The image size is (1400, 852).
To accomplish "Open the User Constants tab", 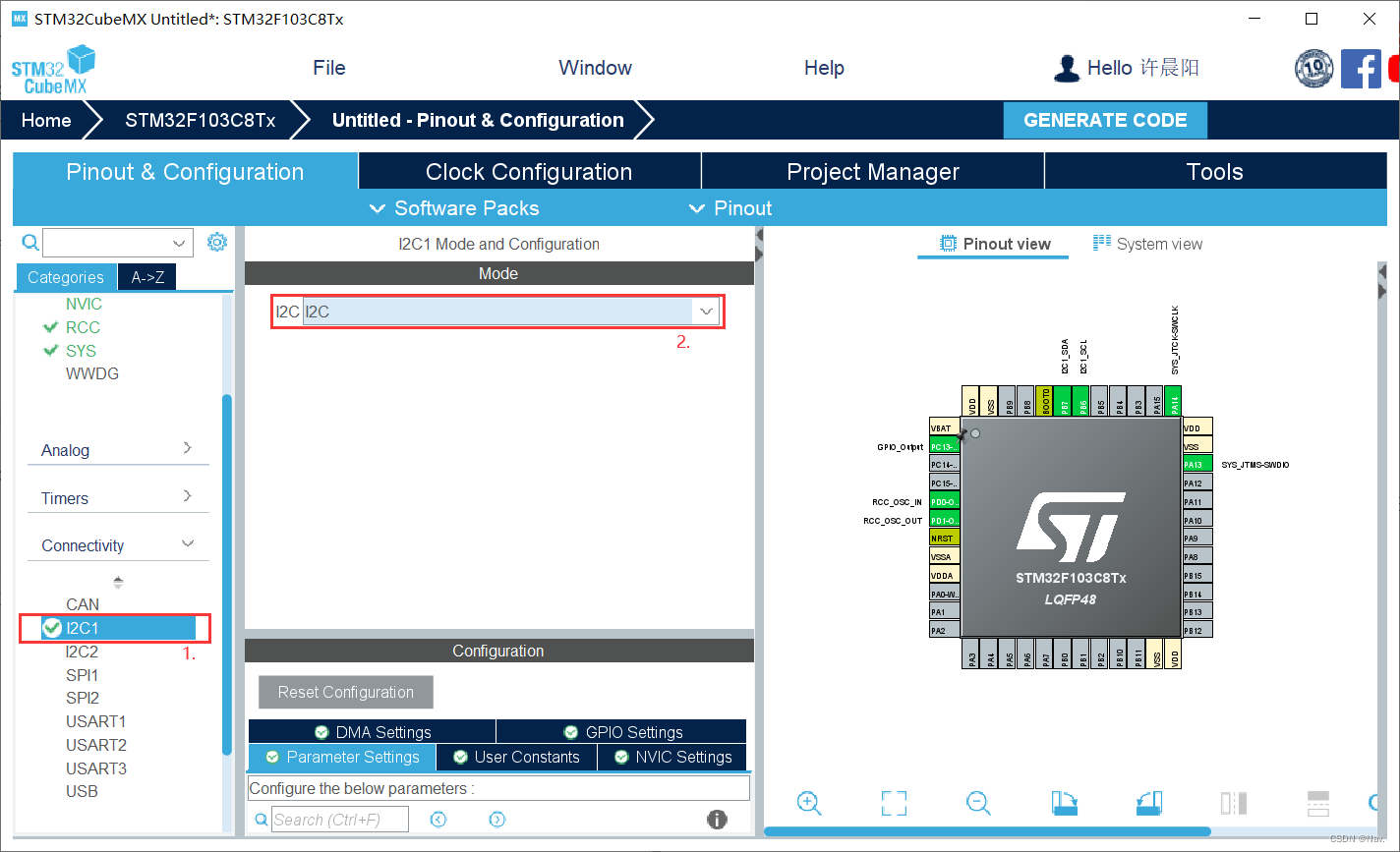I will tap(516, 757).
